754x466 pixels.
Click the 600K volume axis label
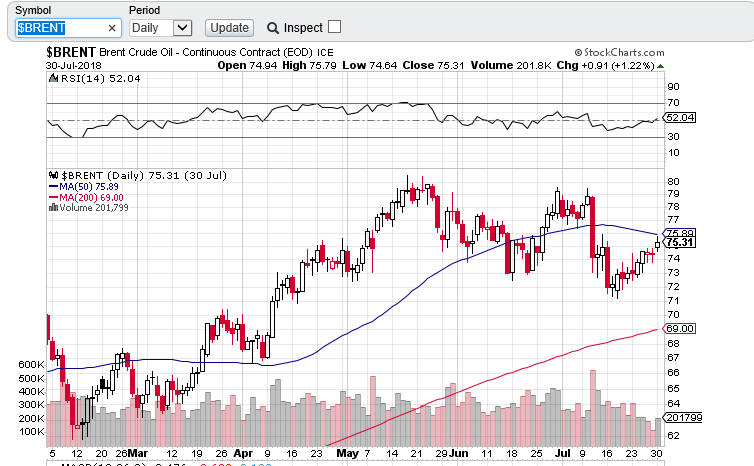click(31, 365)
